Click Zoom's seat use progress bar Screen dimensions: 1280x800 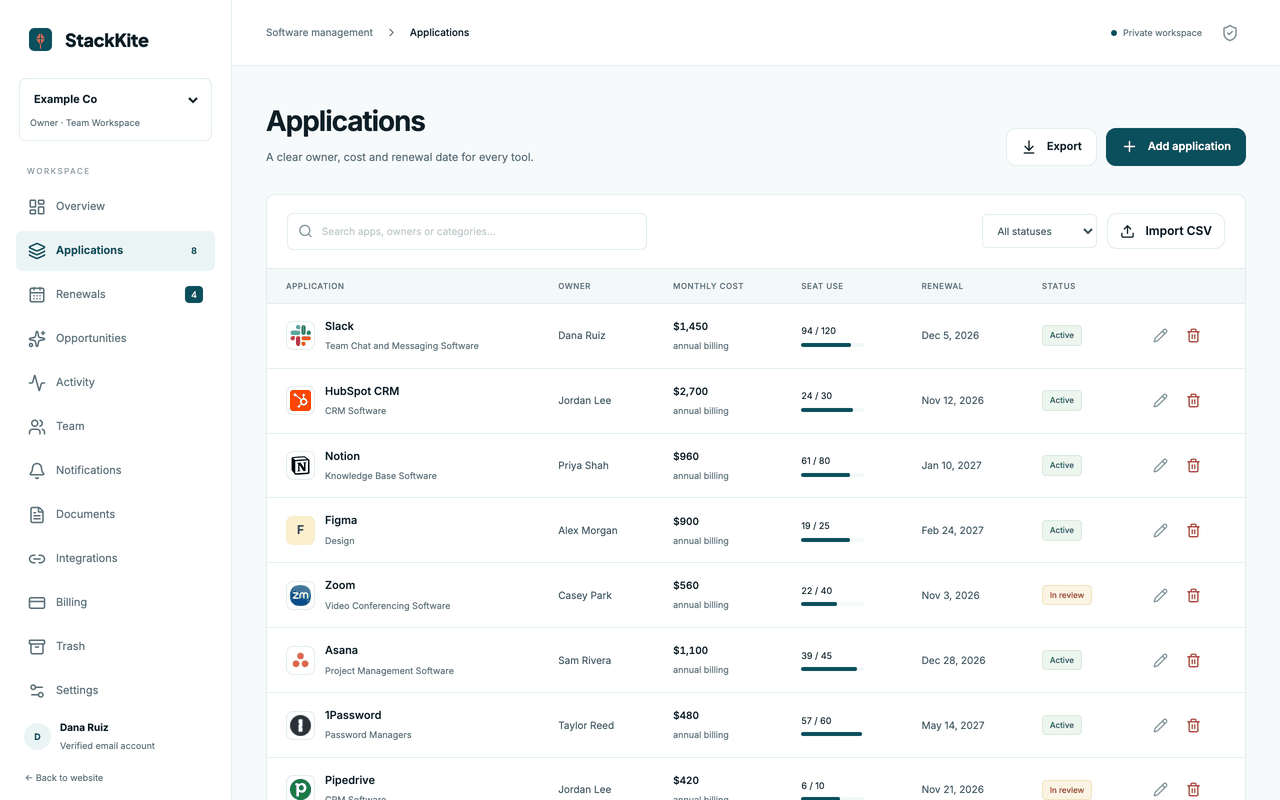coord(833,605)
